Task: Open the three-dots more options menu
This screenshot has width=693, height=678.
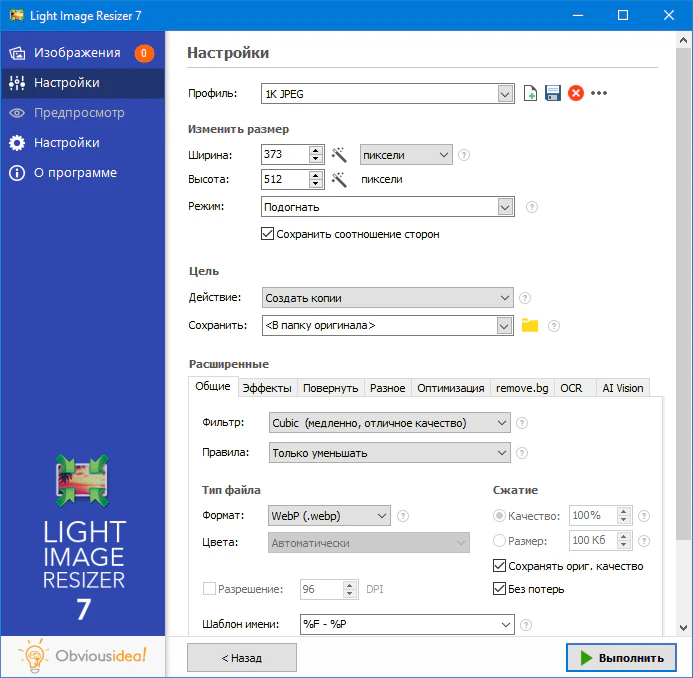Action: pos(599,93)
